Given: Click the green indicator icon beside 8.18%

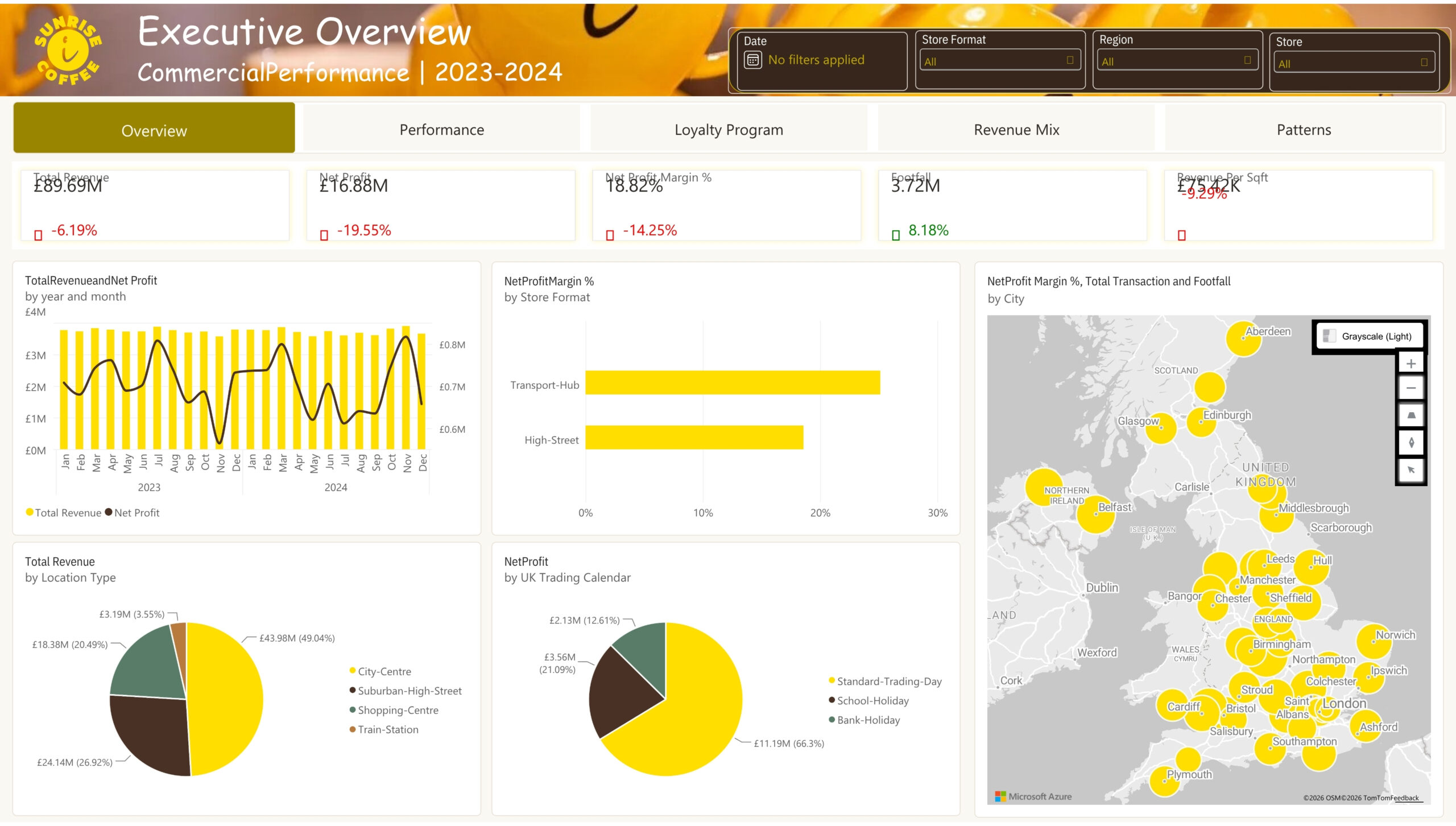Looking at the screenshot, I should tap(896, 235).
